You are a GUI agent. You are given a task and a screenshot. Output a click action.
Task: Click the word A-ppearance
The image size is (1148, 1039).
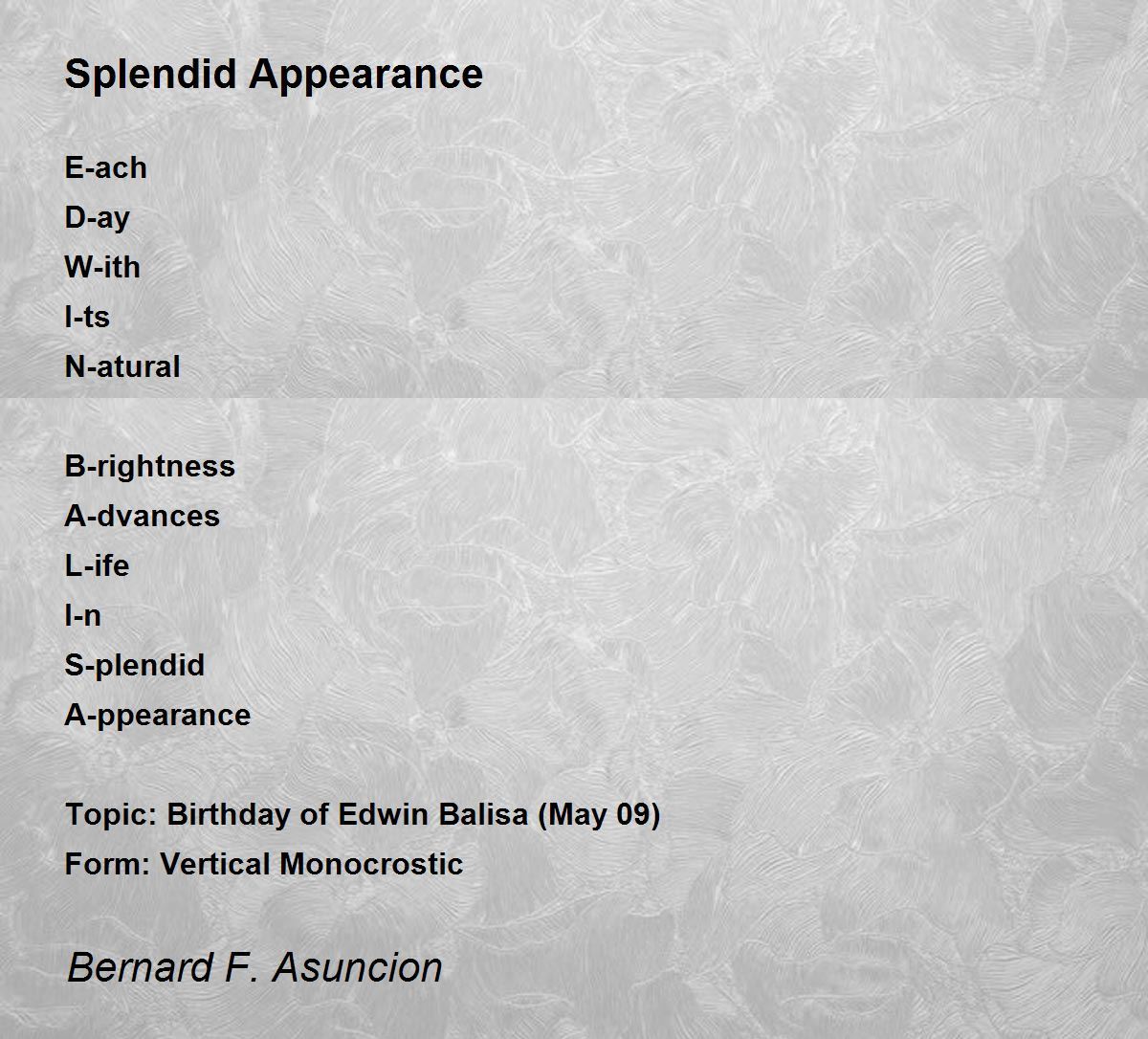pyautogui.click(x=158, y=715)
